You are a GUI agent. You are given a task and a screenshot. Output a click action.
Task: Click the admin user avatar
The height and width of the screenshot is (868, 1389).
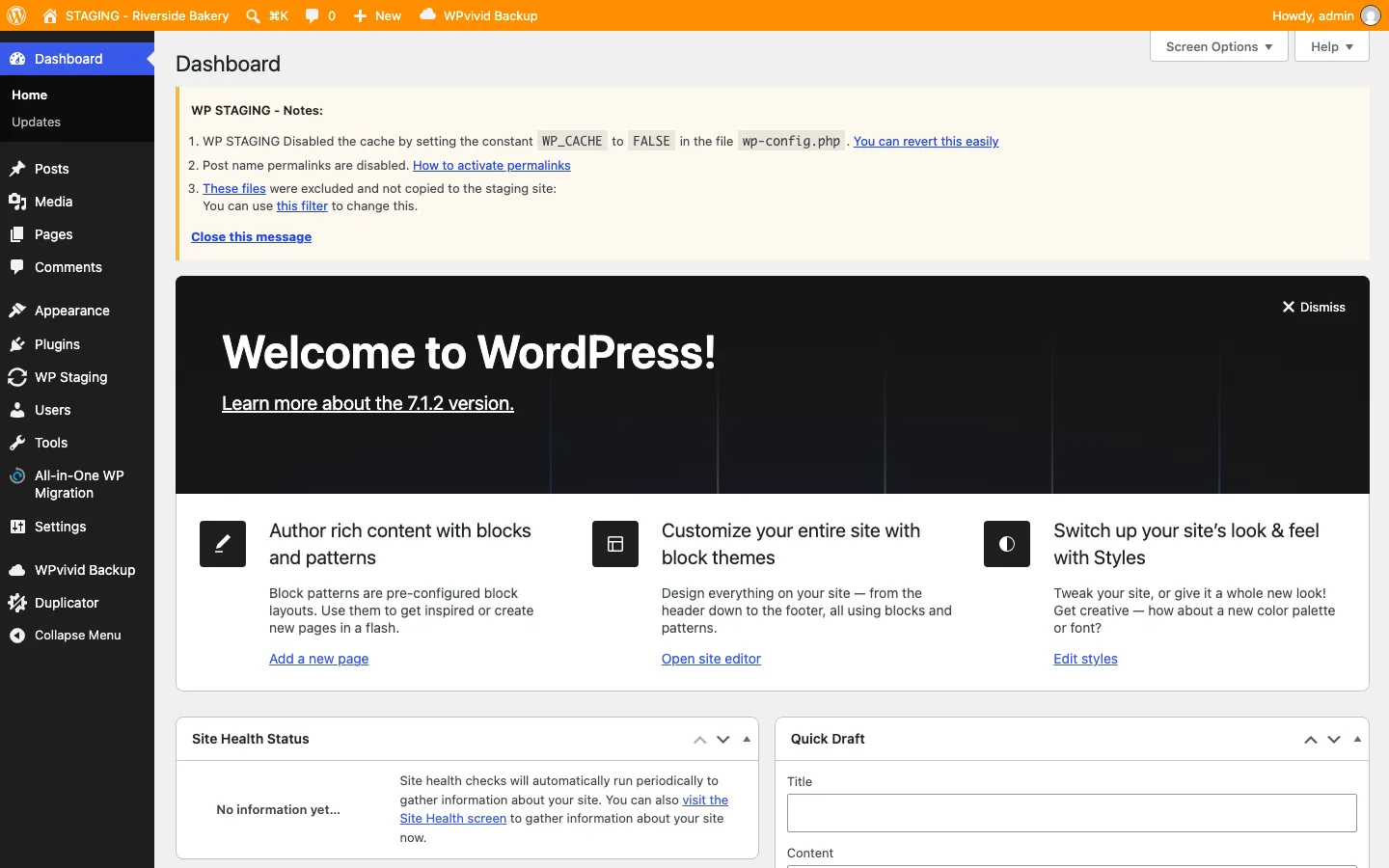[x=1371, y=15]
